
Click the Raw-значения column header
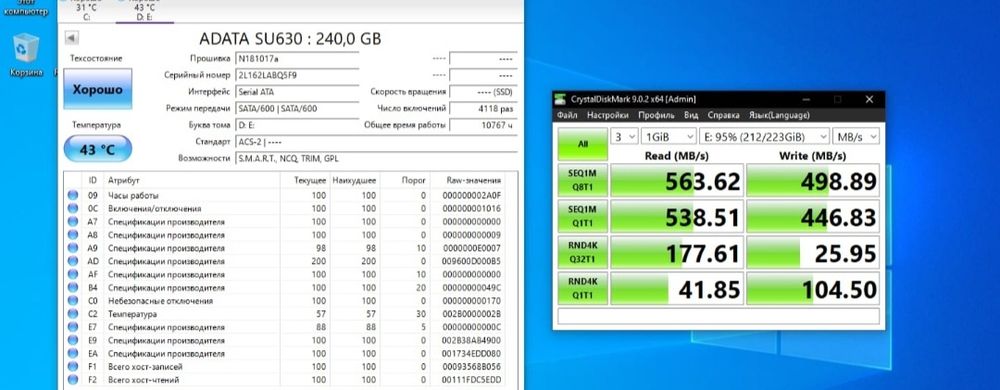467,181
